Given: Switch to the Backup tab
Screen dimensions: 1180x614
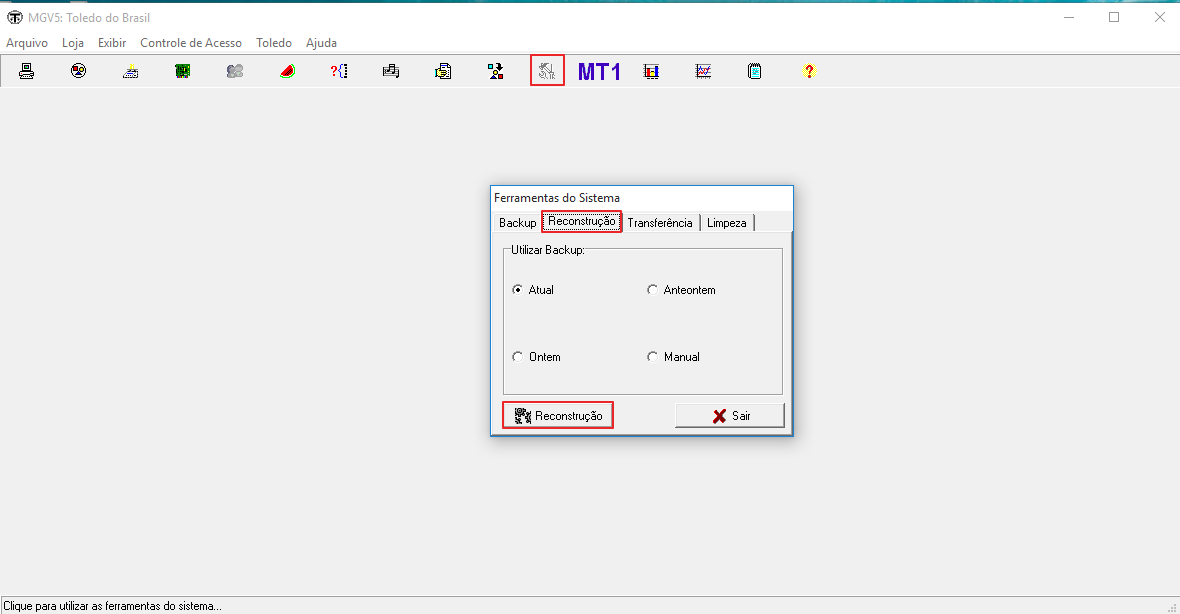Looking at the screenshot, I should click(x=517, y=223).
